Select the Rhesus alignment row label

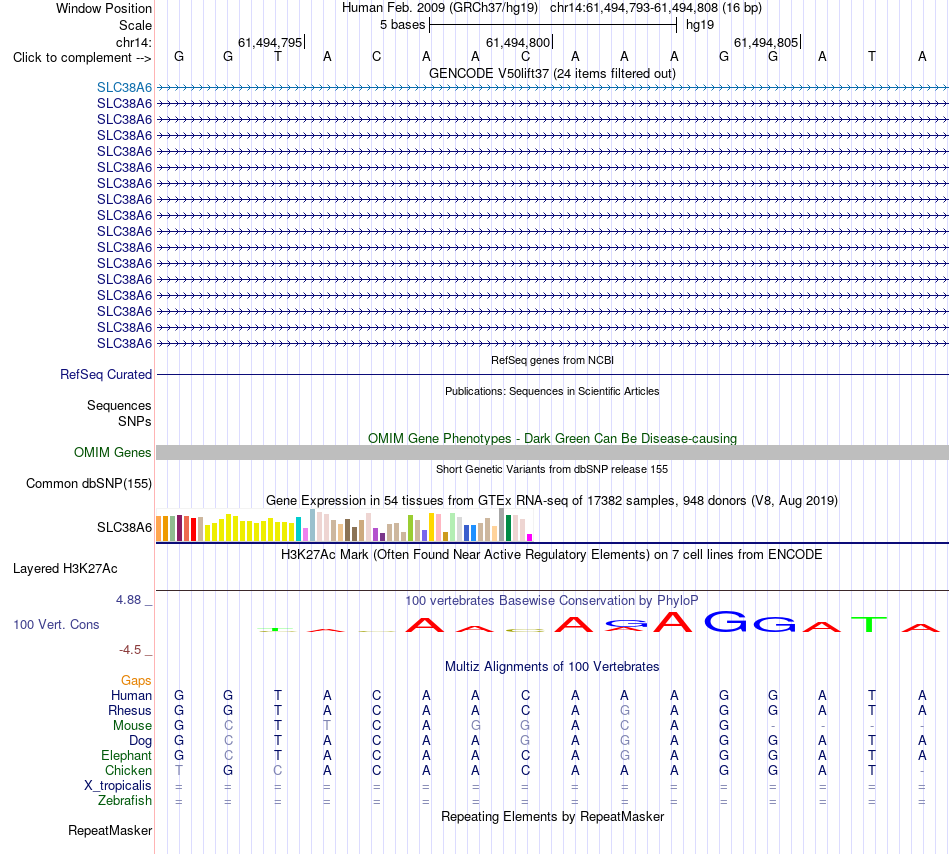coord(130,710)
